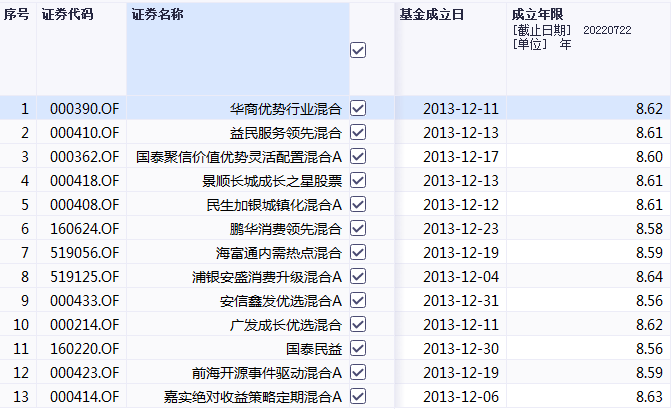671x412 pixels.
Task: Edit the 截止日期 value 20220722
Action: 607,30
